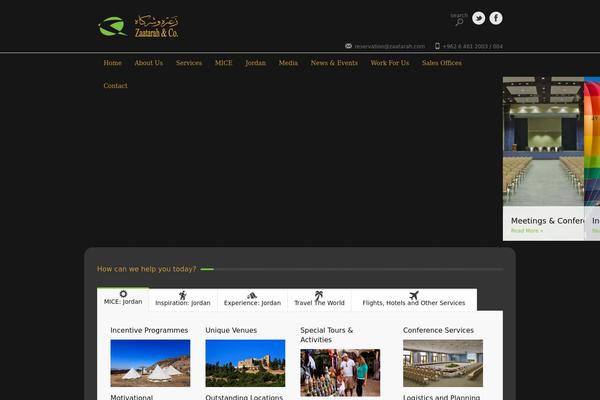This screenshot has height=400, width=600.
Task: Open the Twitter bird icon
Action: 478,18
